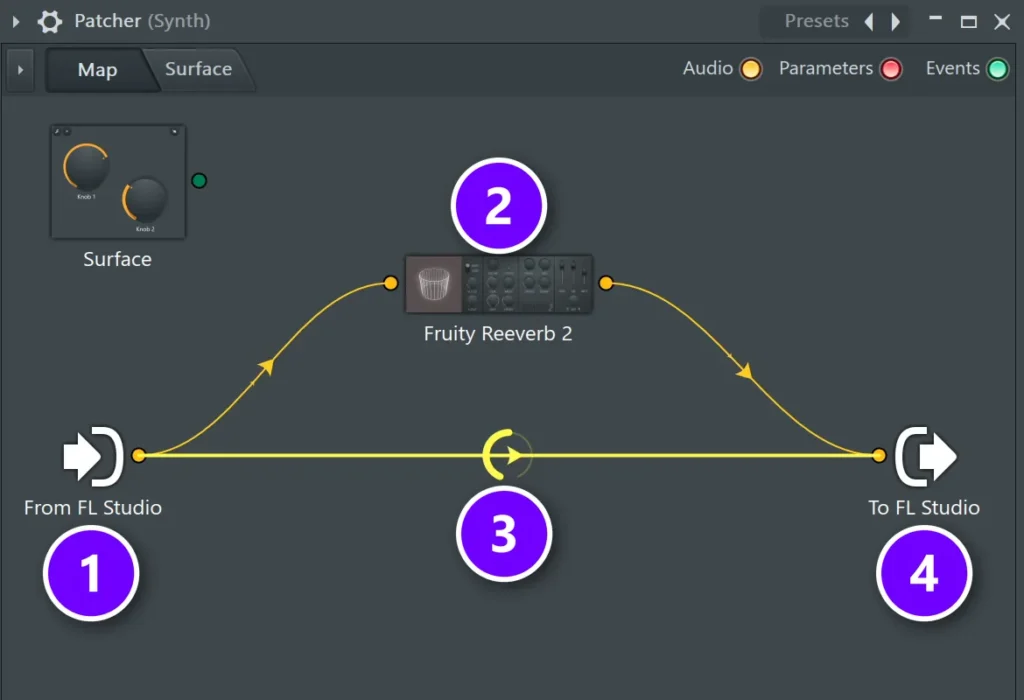The image size is (1024, 700).
Task: Click the To FL Studio audio input port
Action: point(879,455)
